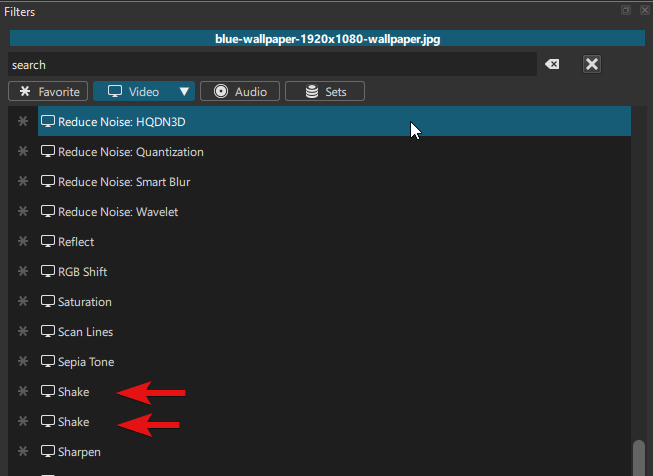Viewport: 653px width, 476px height.
Task: Favorite the Reduce Noise: HQDN3D filter star
Action: click(23, 121)
